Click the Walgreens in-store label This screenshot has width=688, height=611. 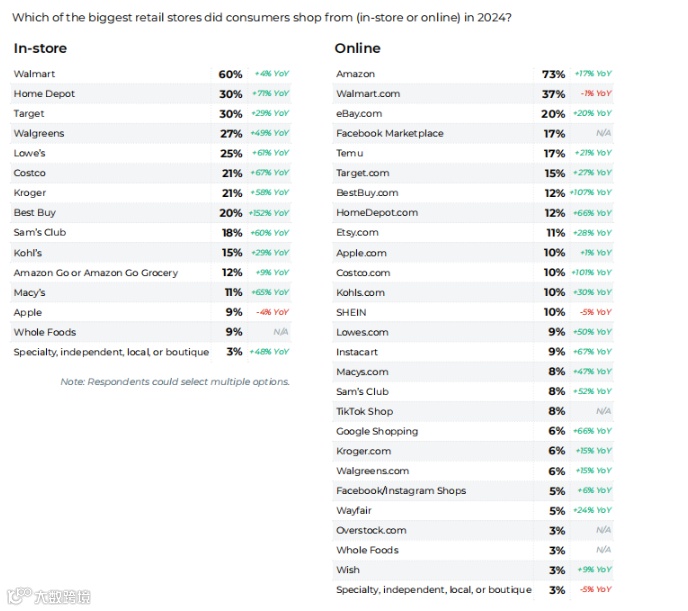[x=39, y=133]
